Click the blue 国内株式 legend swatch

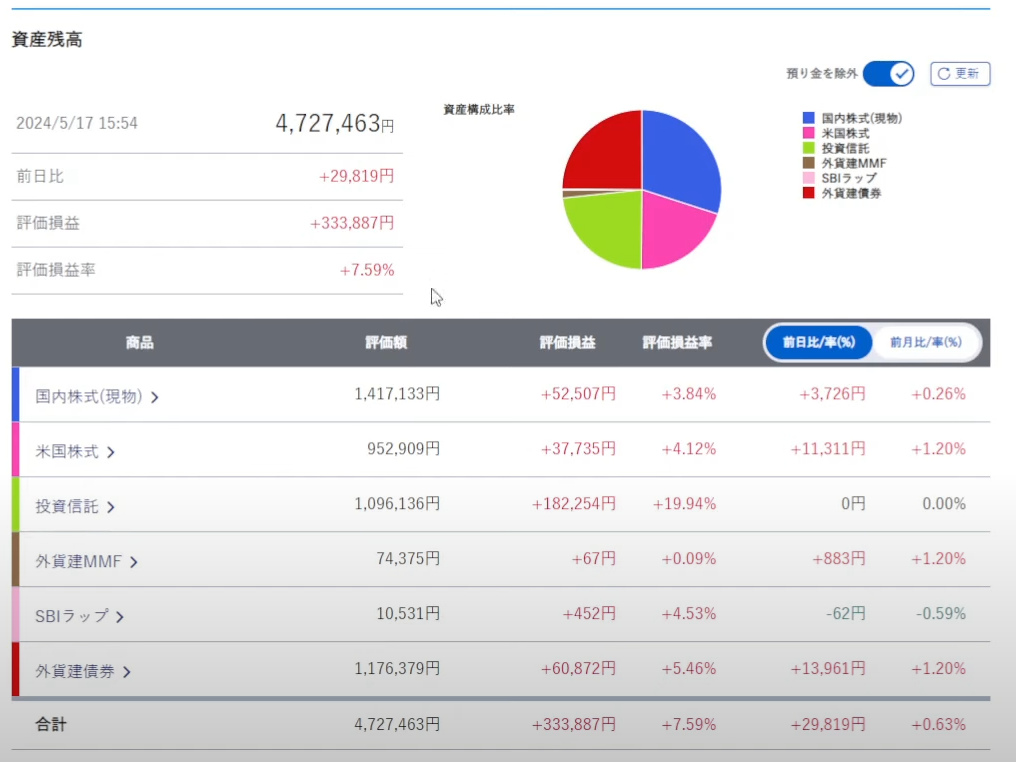[x=808, y=118]
